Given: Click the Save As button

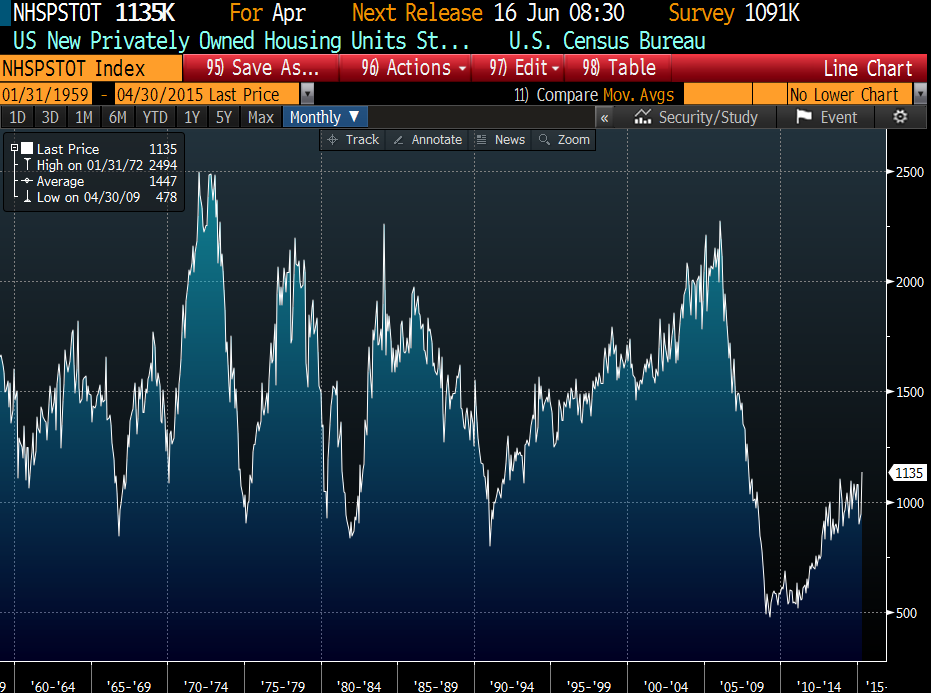Looking at the screenshot, I should [x=261, y=68].
